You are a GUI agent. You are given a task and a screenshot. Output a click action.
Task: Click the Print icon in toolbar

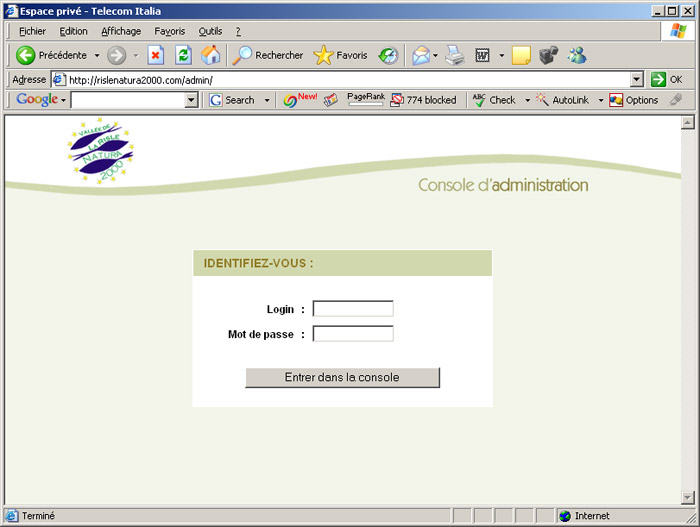point(455,55)
